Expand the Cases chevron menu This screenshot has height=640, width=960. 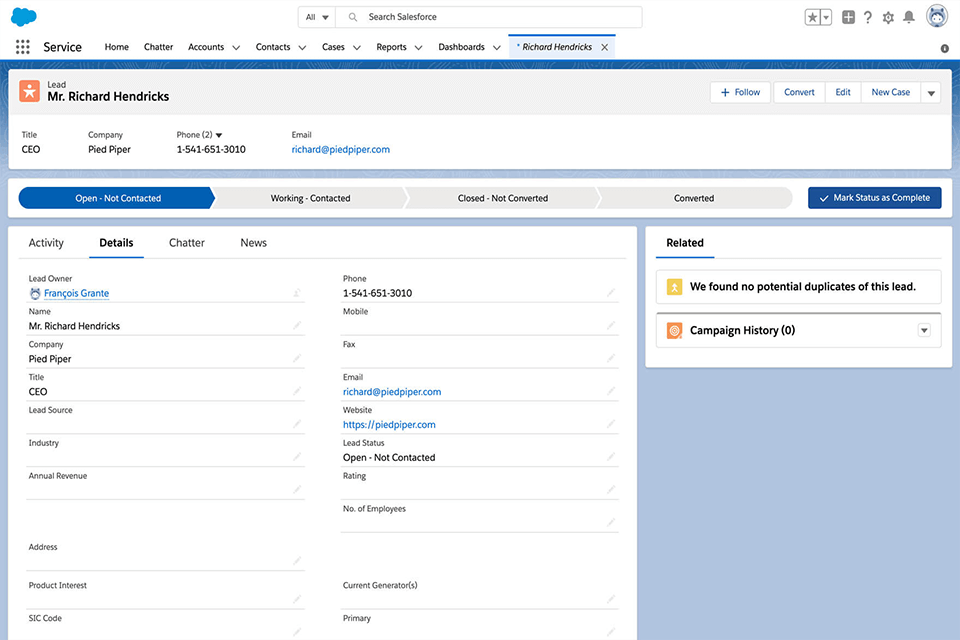point(357,48)
